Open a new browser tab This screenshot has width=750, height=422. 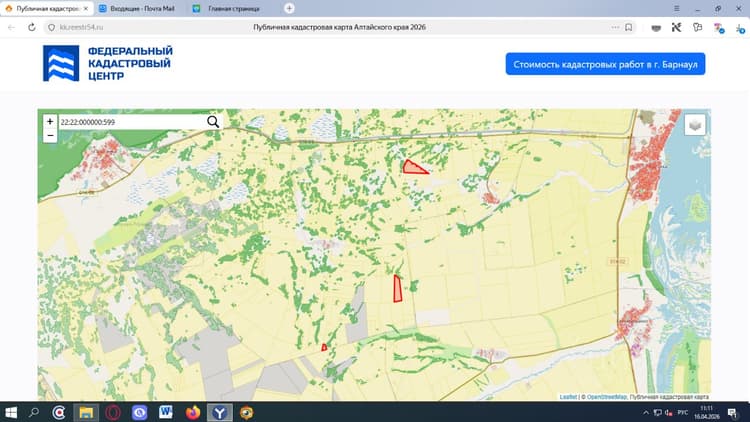point(289,8)
